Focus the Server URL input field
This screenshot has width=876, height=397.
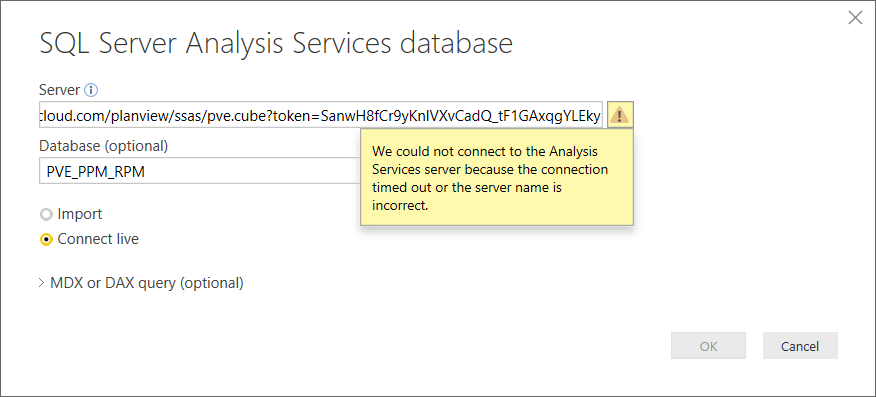[321, 115]
